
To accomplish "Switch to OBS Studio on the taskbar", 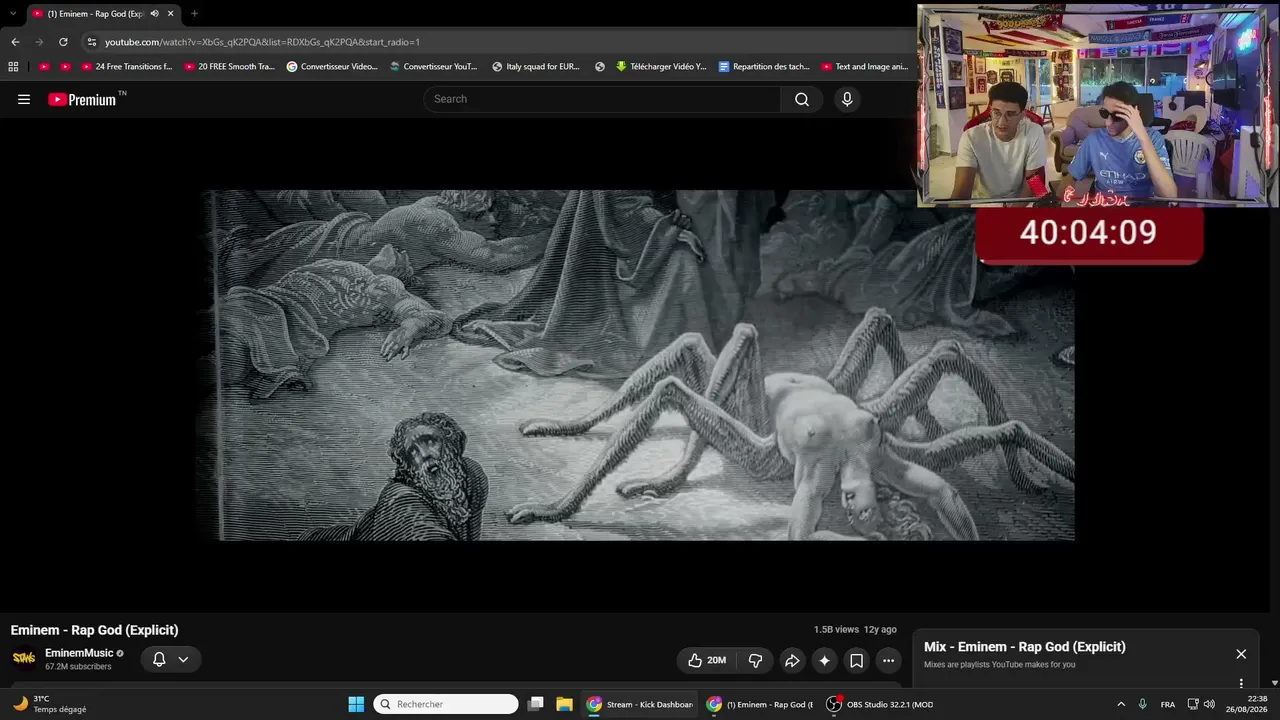I will (880, 704).
